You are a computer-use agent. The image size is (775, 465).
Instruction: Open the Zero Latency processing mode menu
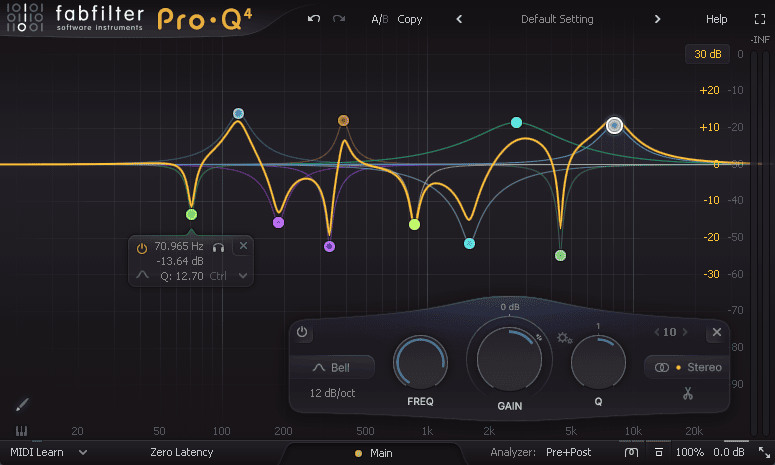coord(181,452)
